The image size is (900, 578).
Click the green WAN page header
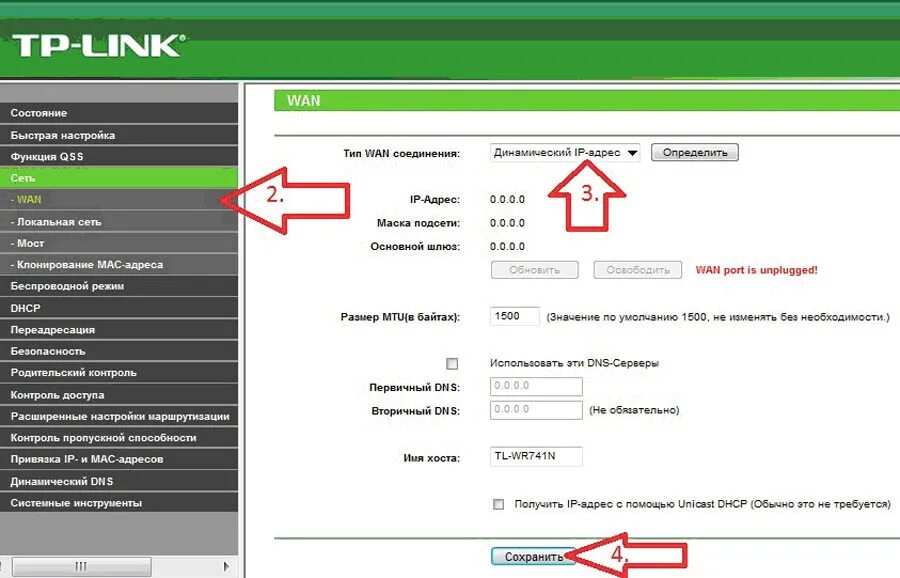(x=587, y=100)
